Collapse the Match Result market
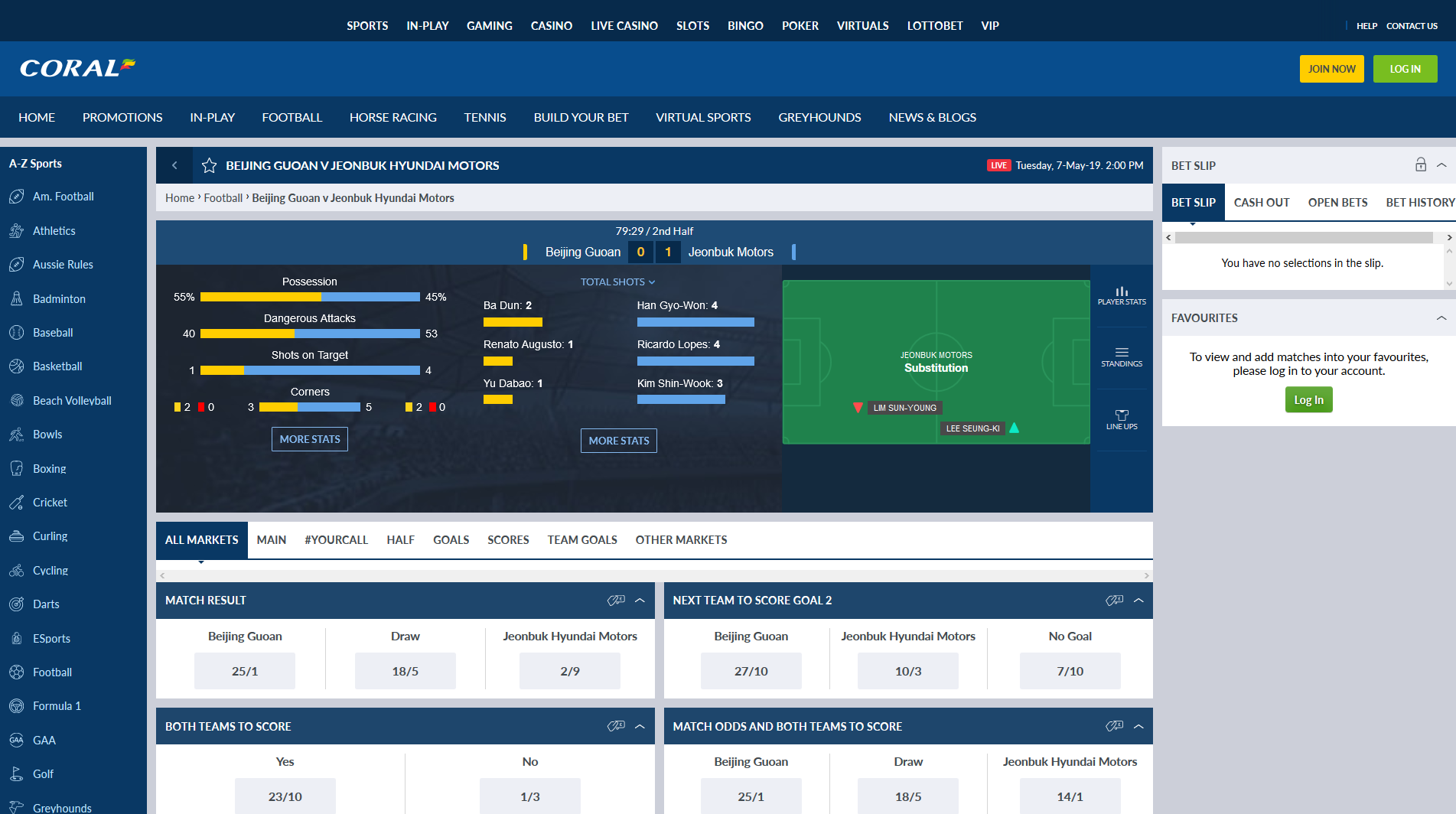The image size is (1456, 814). tap(640, 601)
